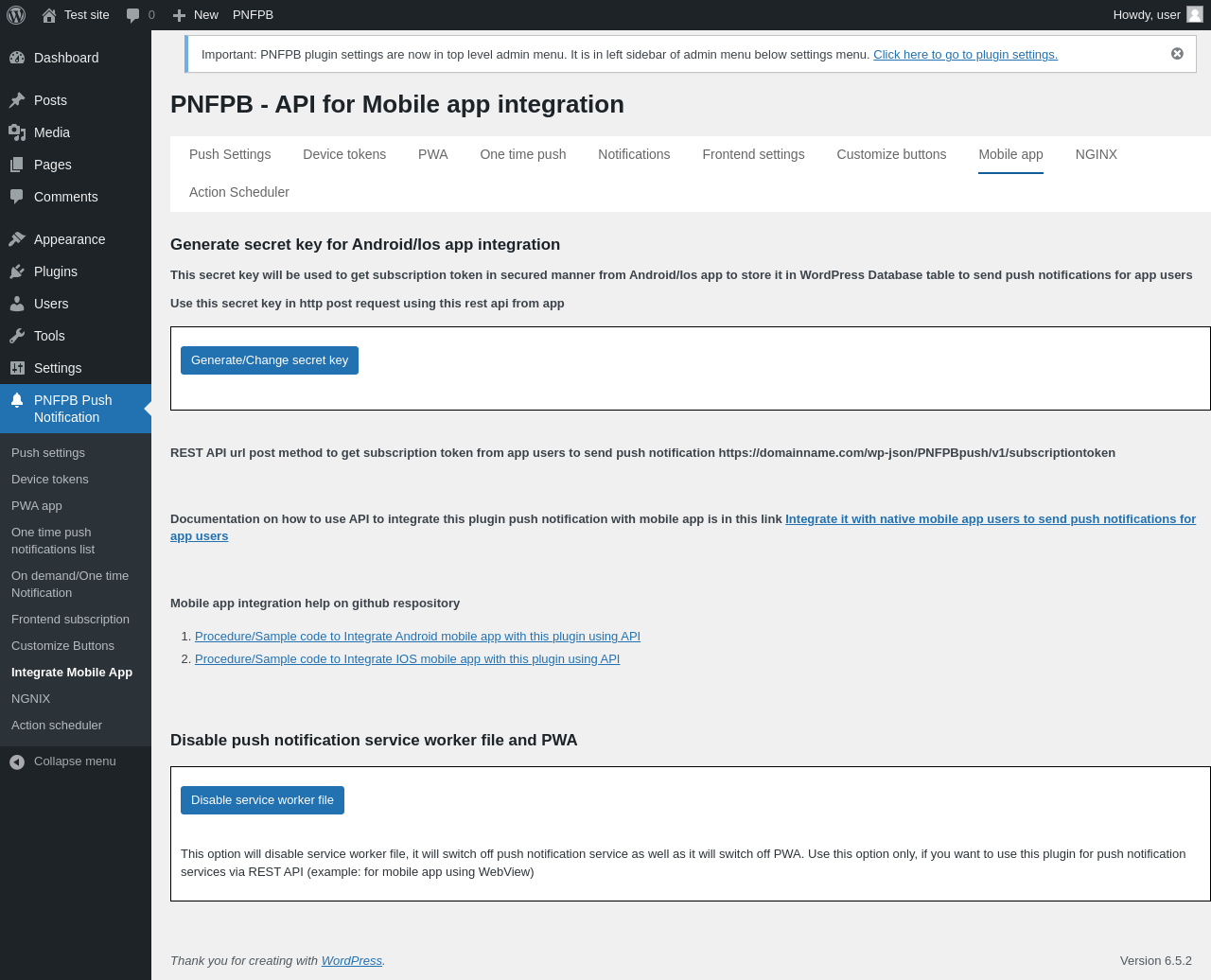
Task: Open IOS mobile app integration procedure link
Action: click(407, 659)
